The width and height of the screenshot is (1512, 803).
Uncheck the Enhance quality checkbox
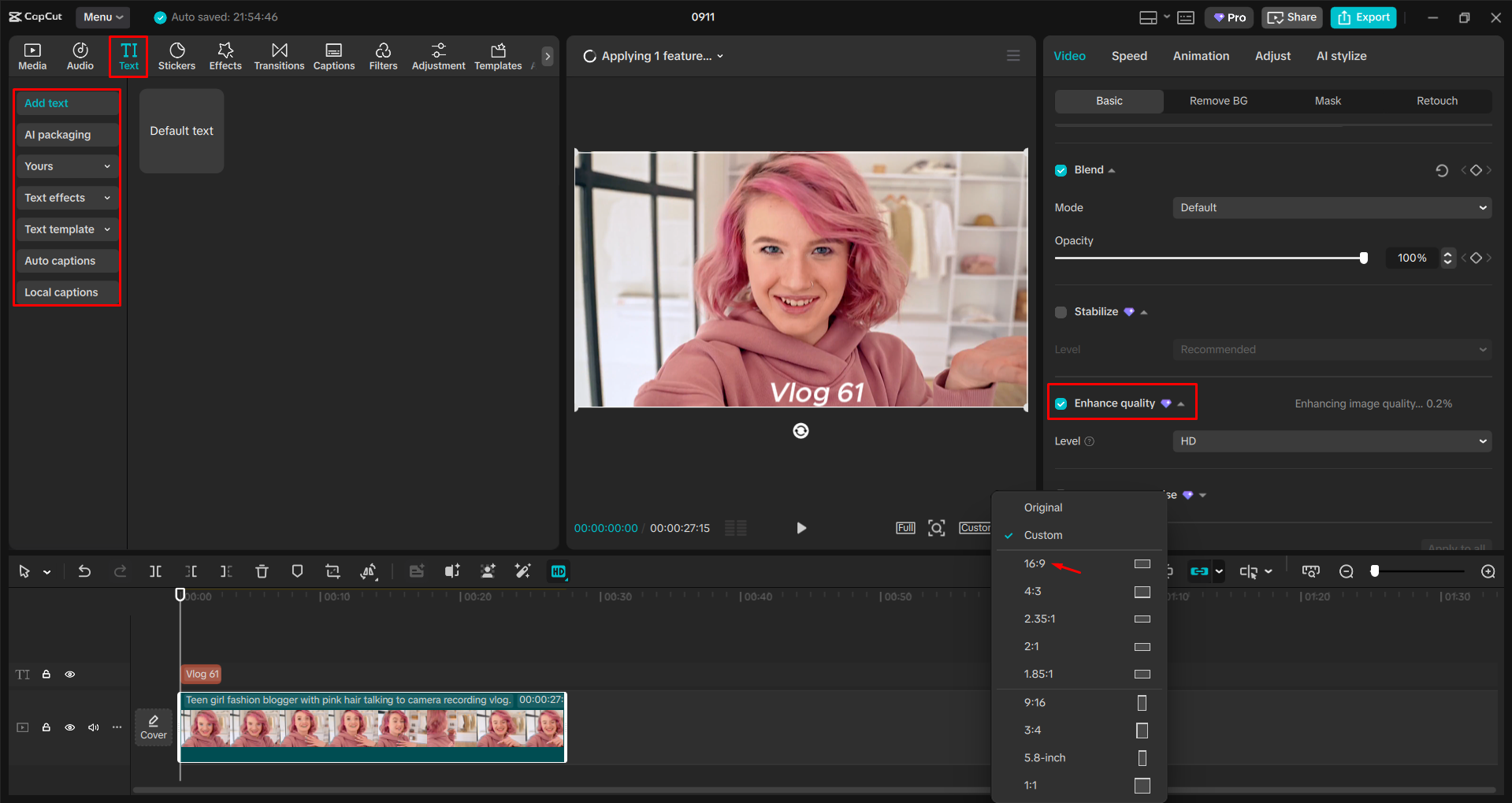coord(1061,403)
